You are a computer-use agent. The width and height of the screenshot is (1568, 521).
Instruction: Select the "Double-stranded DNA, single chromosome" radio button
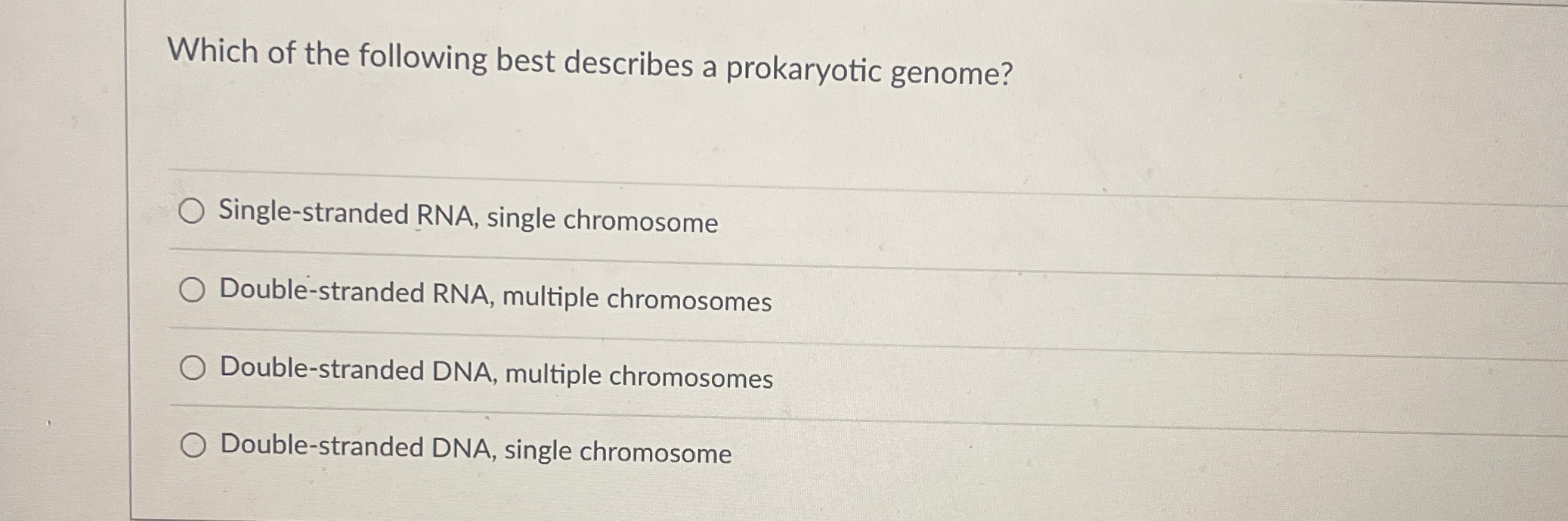coord(193,445)
